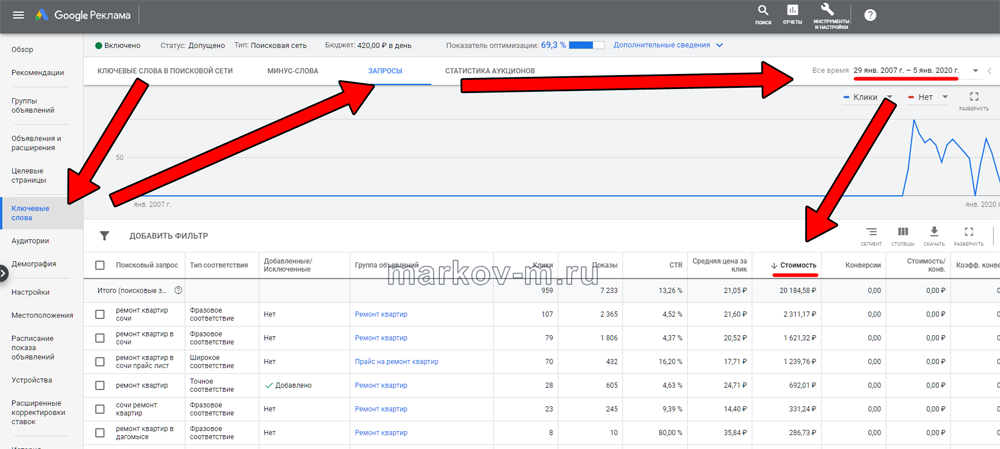Check the box for 'ремонт квартир' exact match row
1000x449 pixels.
point(99,385)
